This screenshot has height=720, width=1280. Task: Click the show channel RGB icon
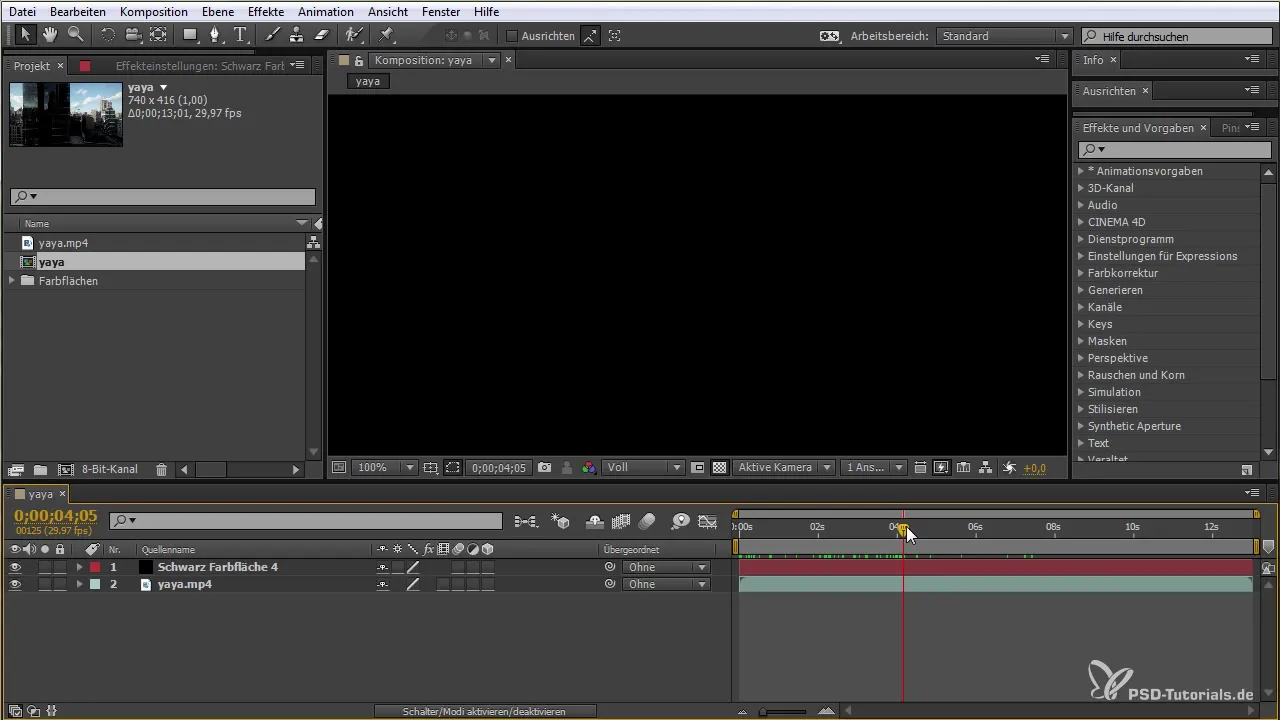(589, 467)
